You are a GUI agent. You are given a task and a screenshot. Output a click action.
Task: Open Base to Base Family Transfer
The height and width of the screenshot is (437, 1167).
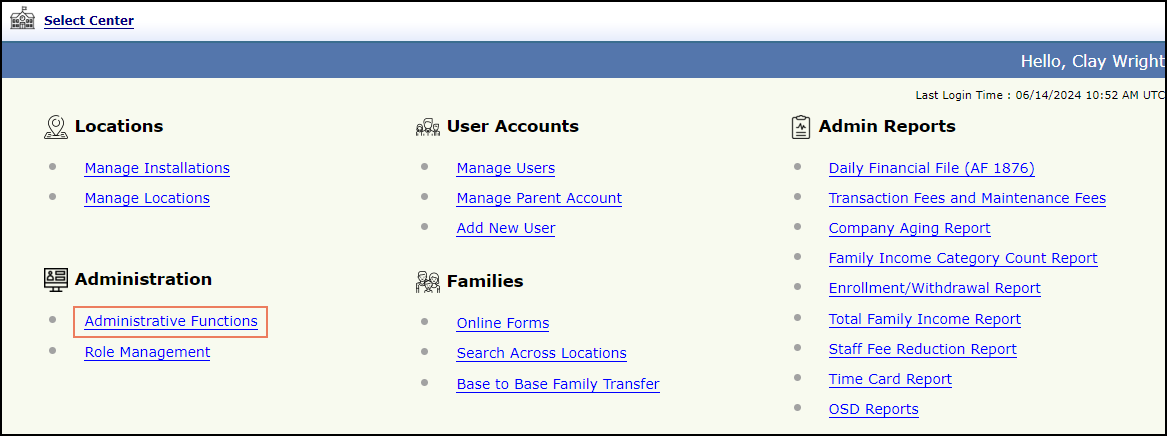coord(557,384)
